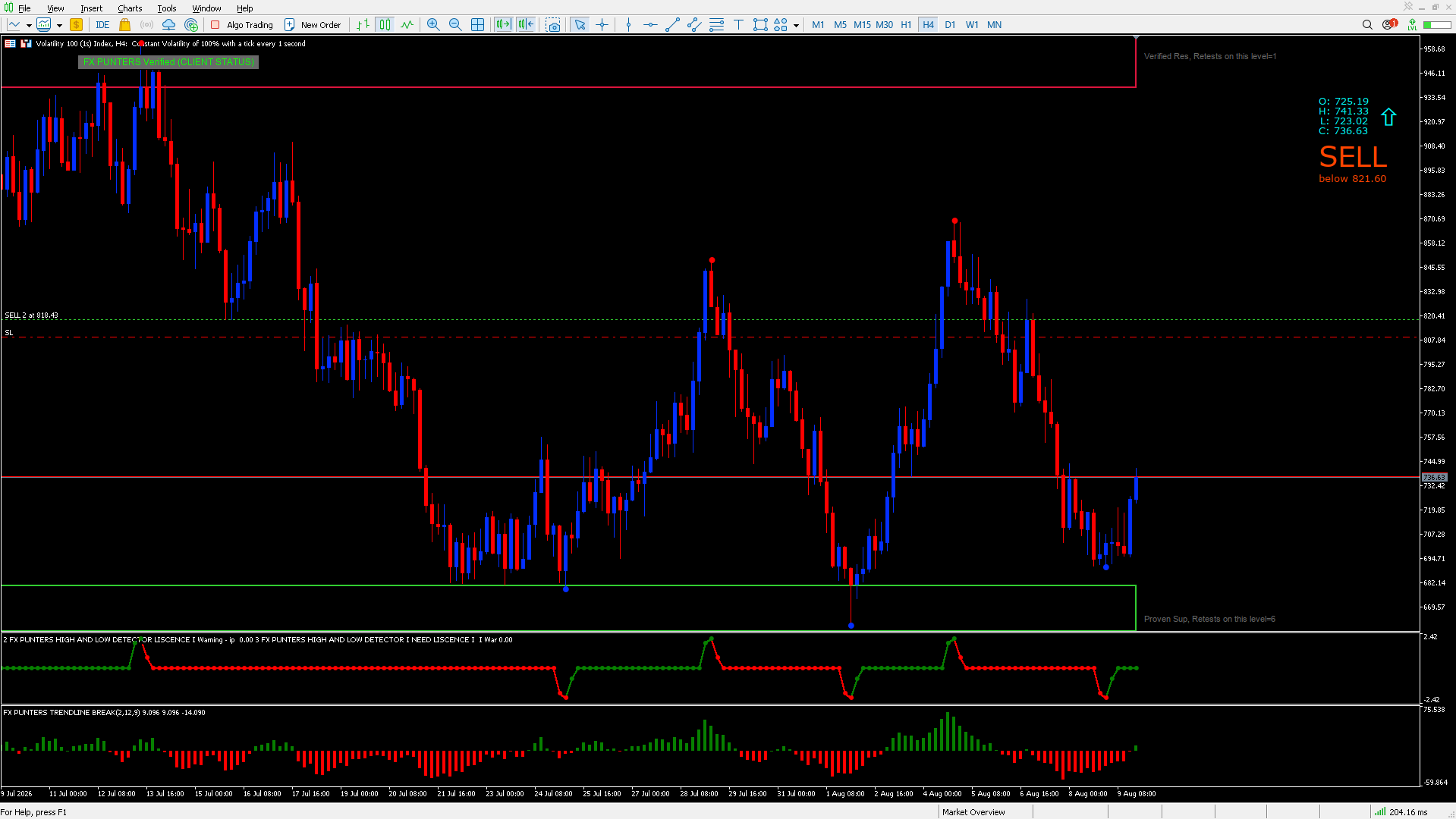The width and height of the screenshot is (1456, 819).
Task: Toggle chart auto-scroll to latest bar
Action: [x=503, y=25]
